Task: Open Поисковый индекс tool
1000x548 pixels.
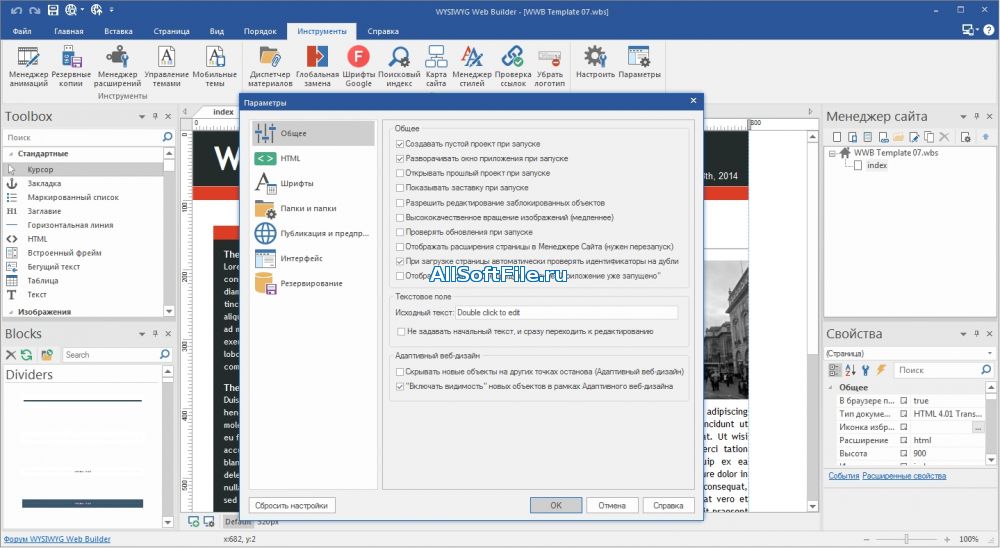Action: click(x=399, y=67)
